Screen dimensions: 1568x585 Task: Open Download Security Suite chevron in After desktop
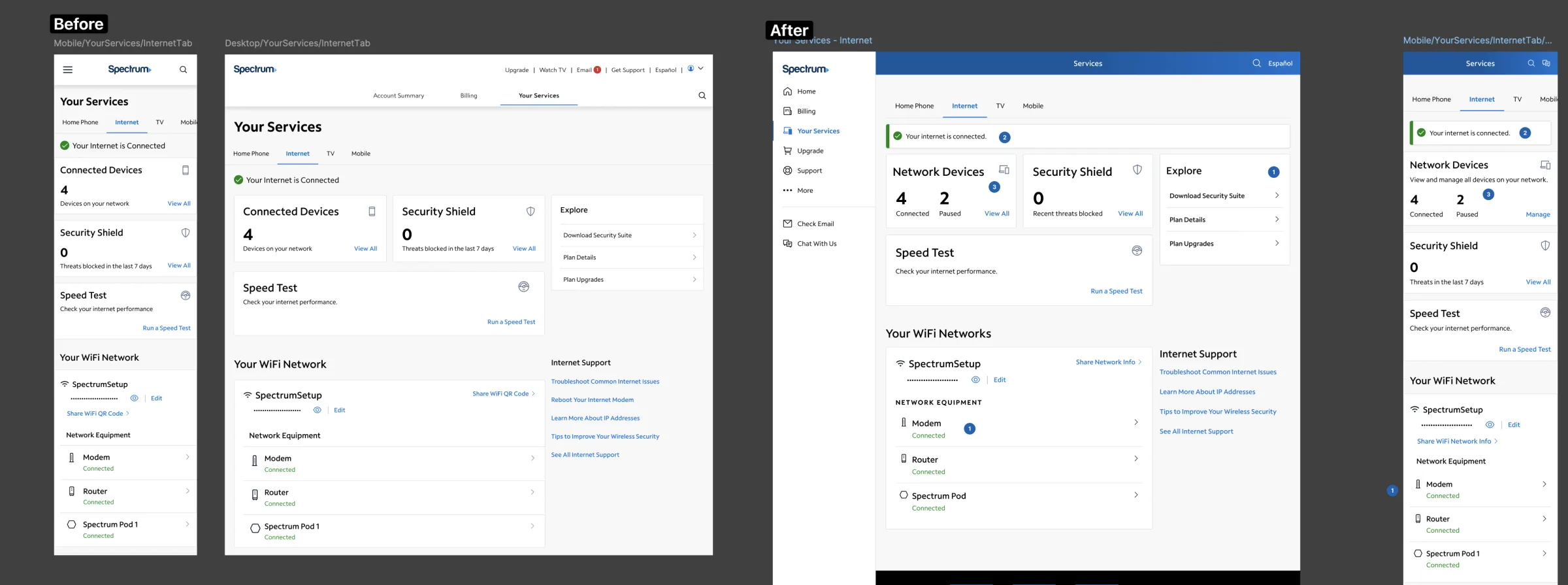(1277, 195)
